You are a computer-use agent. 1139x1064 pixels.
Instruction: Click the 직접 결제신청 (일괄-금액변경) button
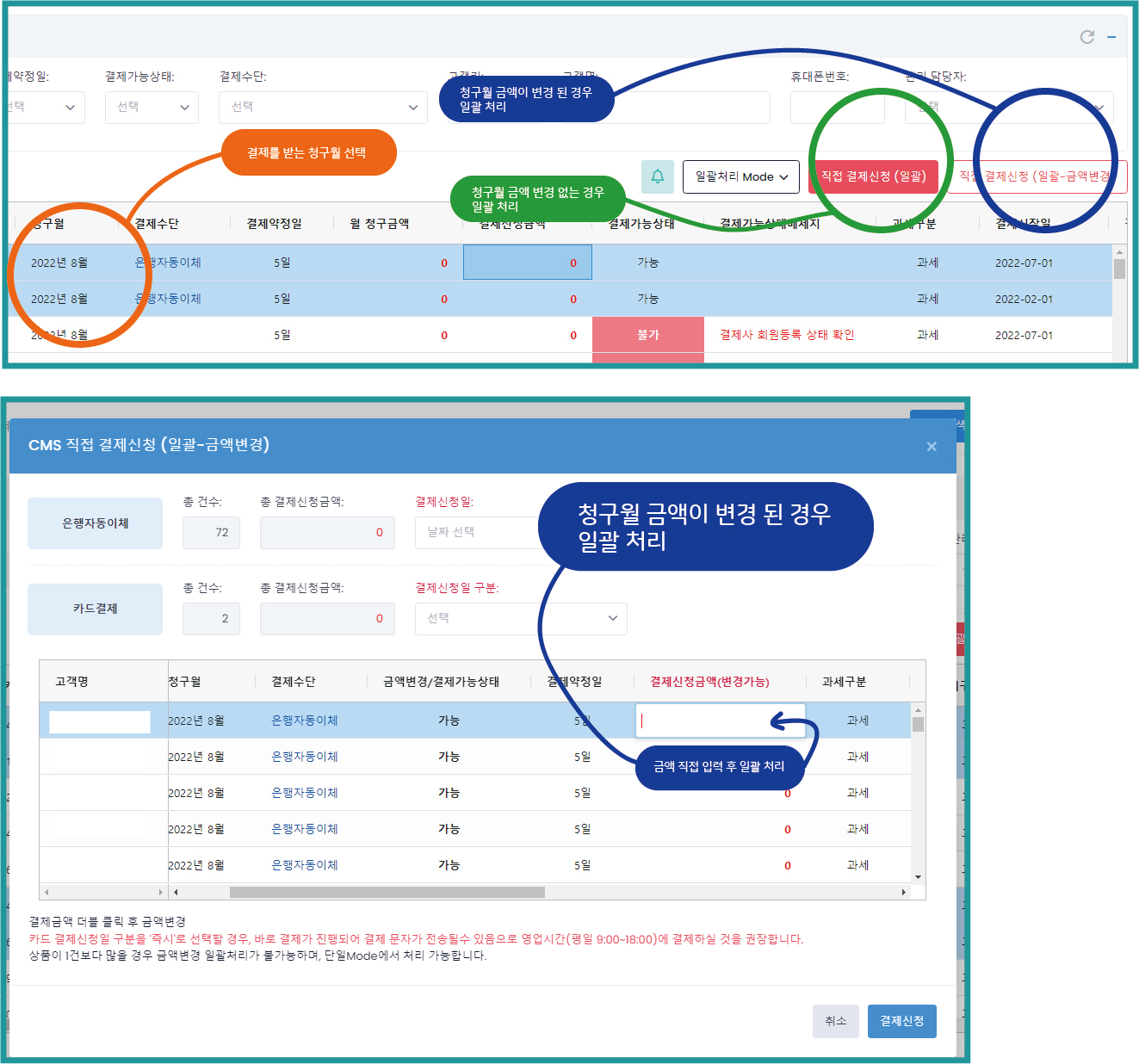click(1037, 176)
